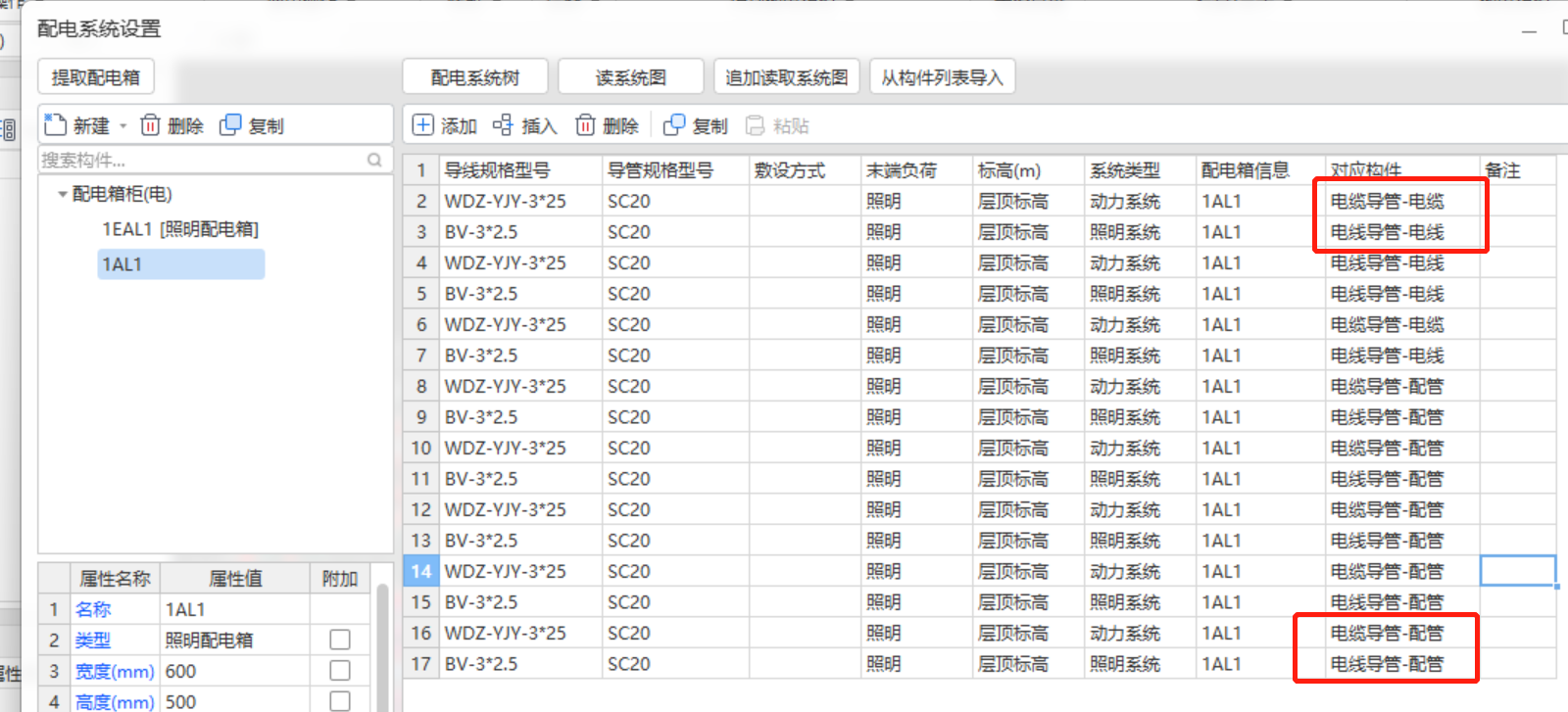Image resolution: width=1568 pixels, height=712 pixels.
Task: Click the 粘贴 paste icon
Action: (755, 125)
